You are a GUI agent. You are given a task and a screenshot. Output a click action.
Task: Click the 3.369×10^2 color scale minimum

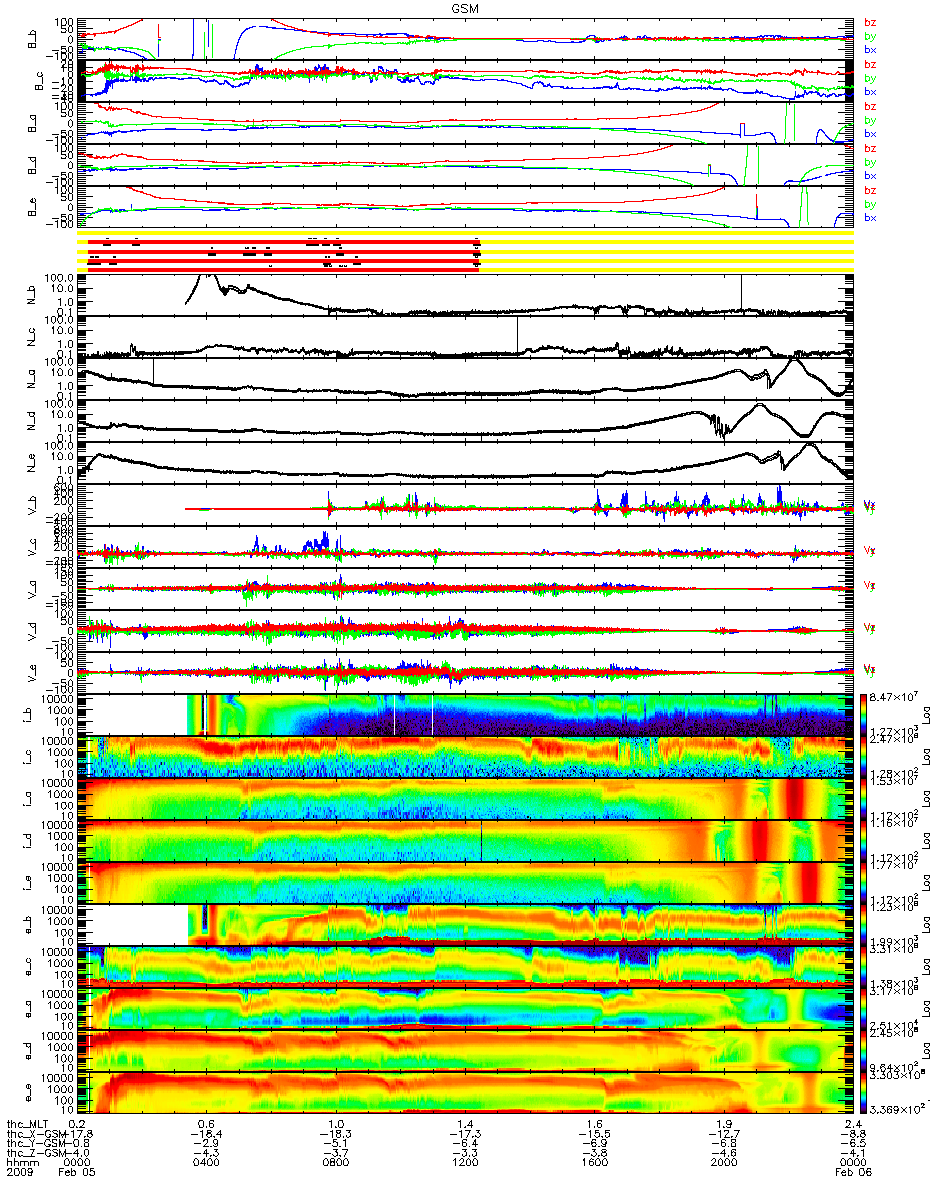[897, 1110]
